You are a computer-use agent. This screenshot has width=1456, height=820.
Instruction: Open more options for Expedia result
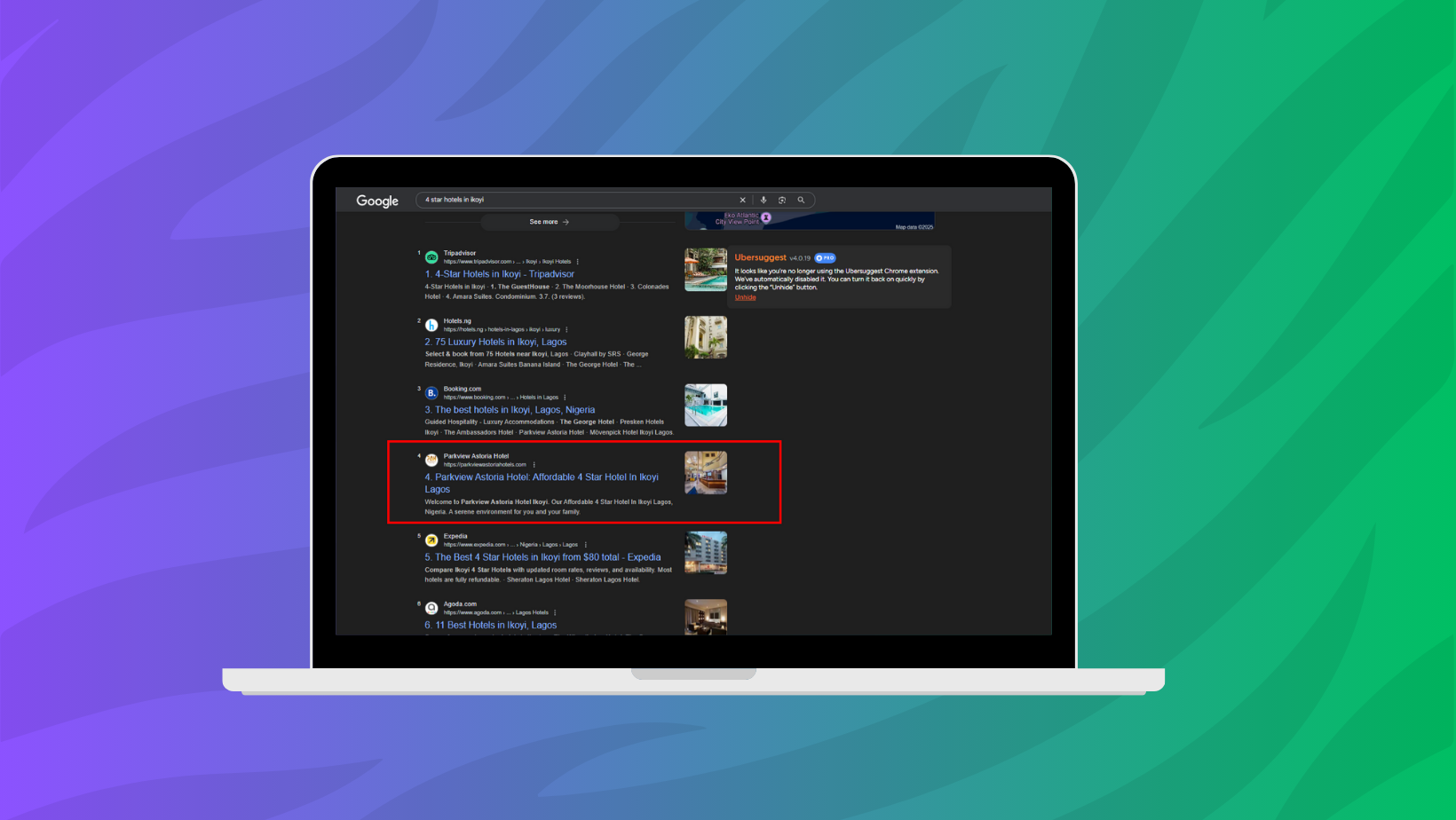586,545
